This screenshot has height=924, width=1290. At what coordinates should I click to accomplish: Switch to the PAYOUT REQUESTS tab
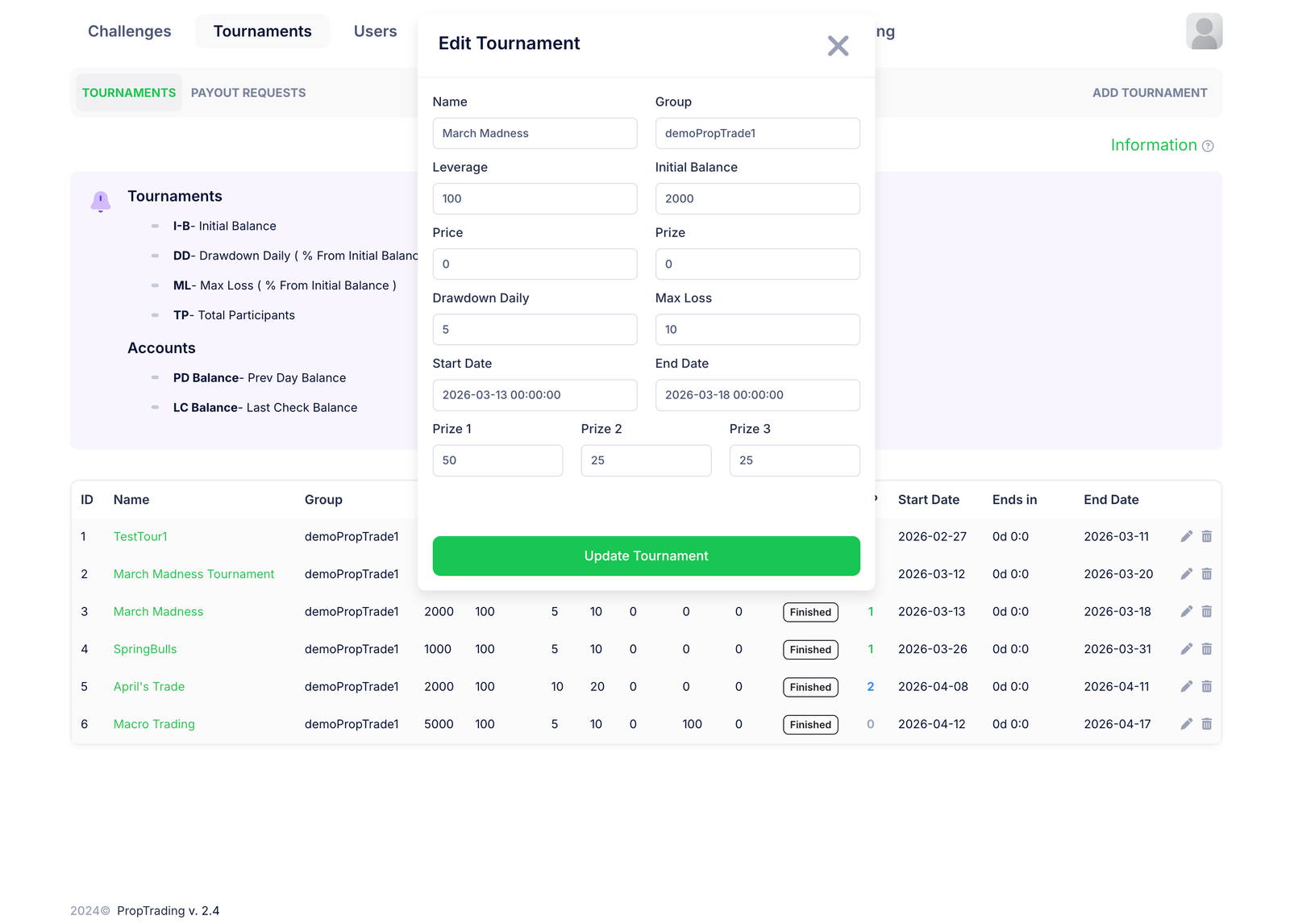click(x=248, y=92)
